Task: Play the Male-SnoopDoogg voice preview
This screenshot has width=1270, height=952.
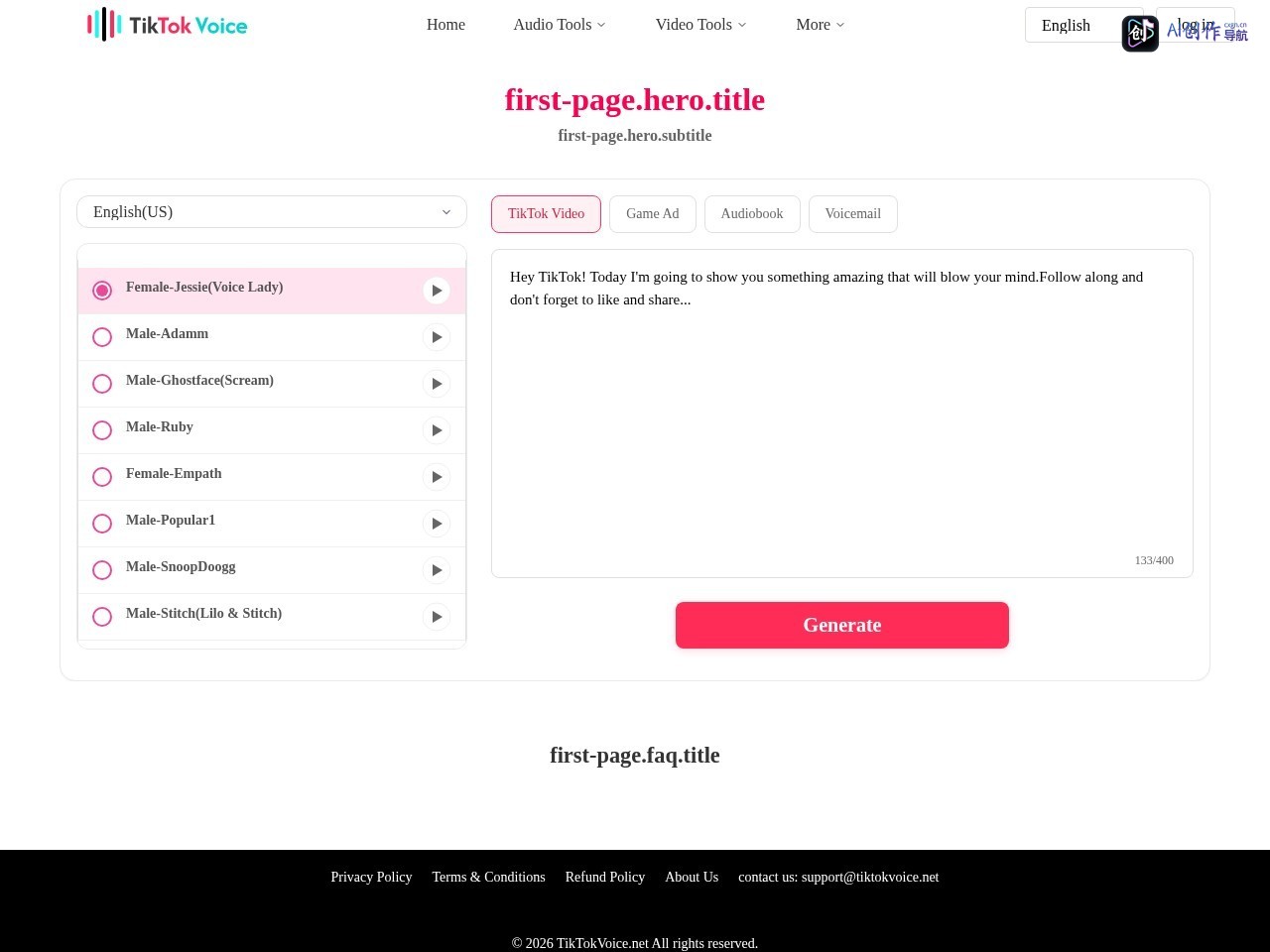Action: point(437,570)
